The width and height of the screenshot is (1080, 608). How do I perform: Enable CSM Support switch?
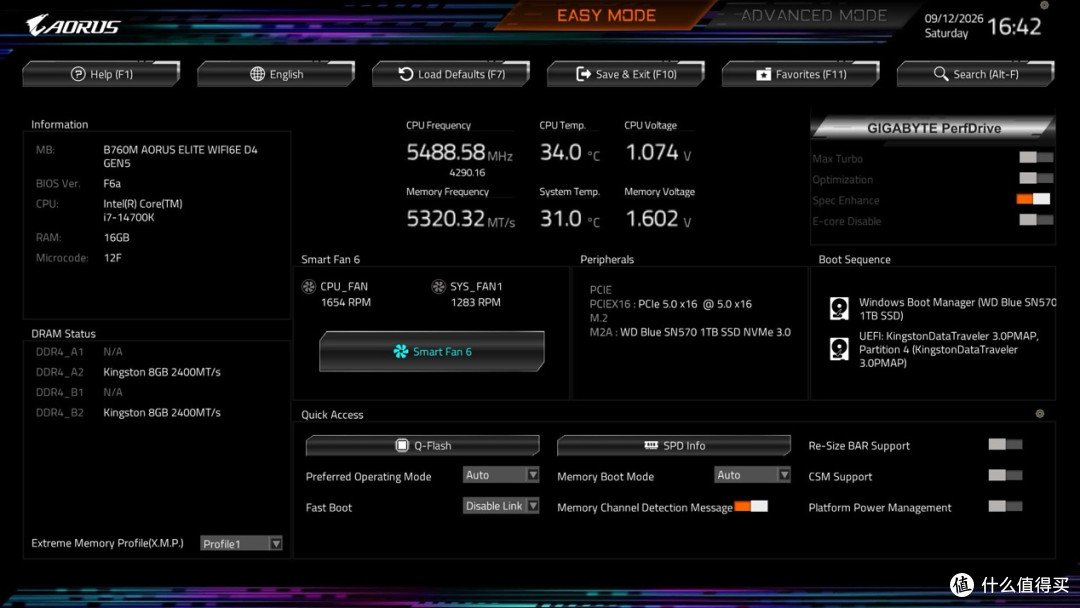point(1005,475)
